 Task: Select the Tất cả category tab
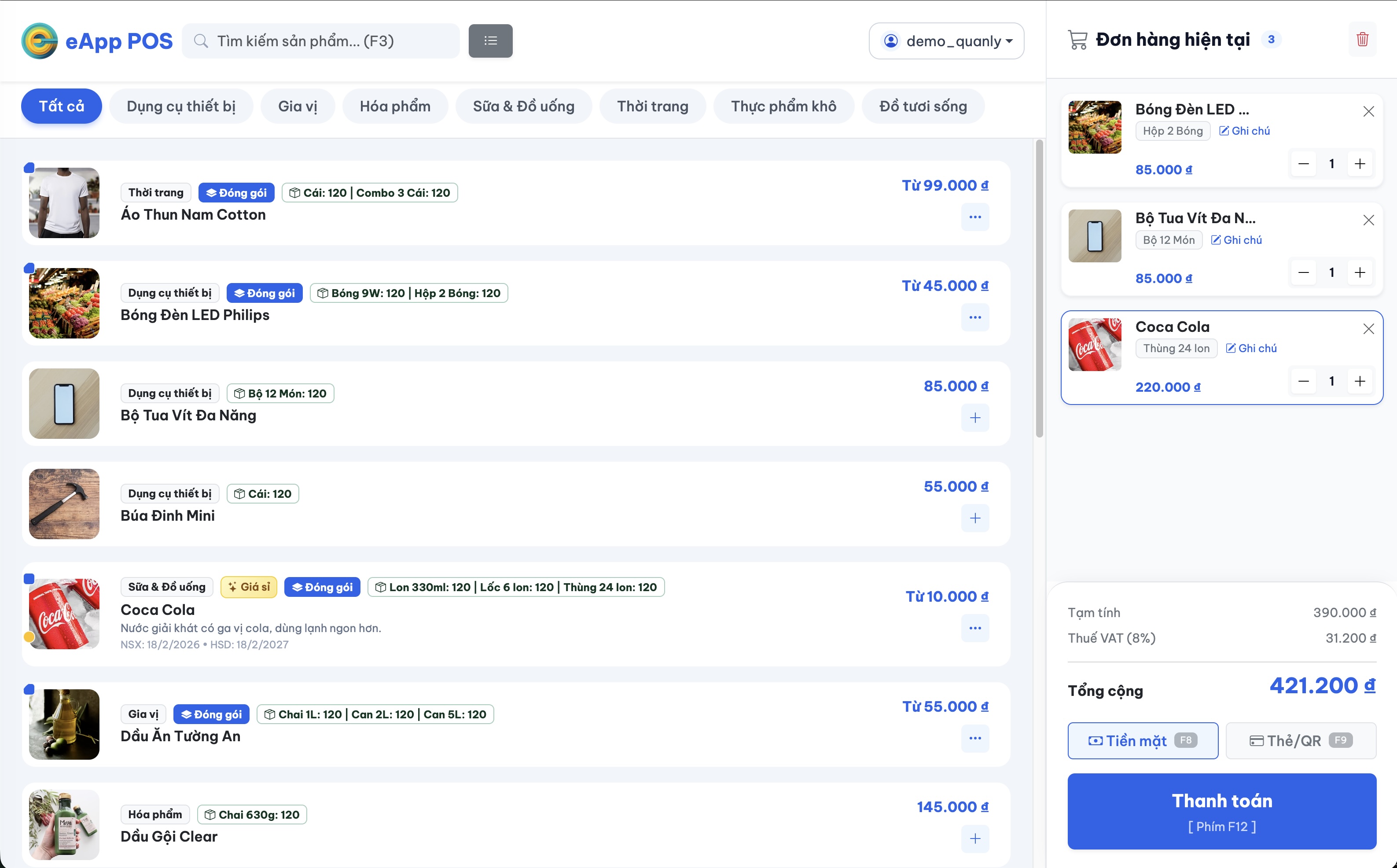[62, 106]
